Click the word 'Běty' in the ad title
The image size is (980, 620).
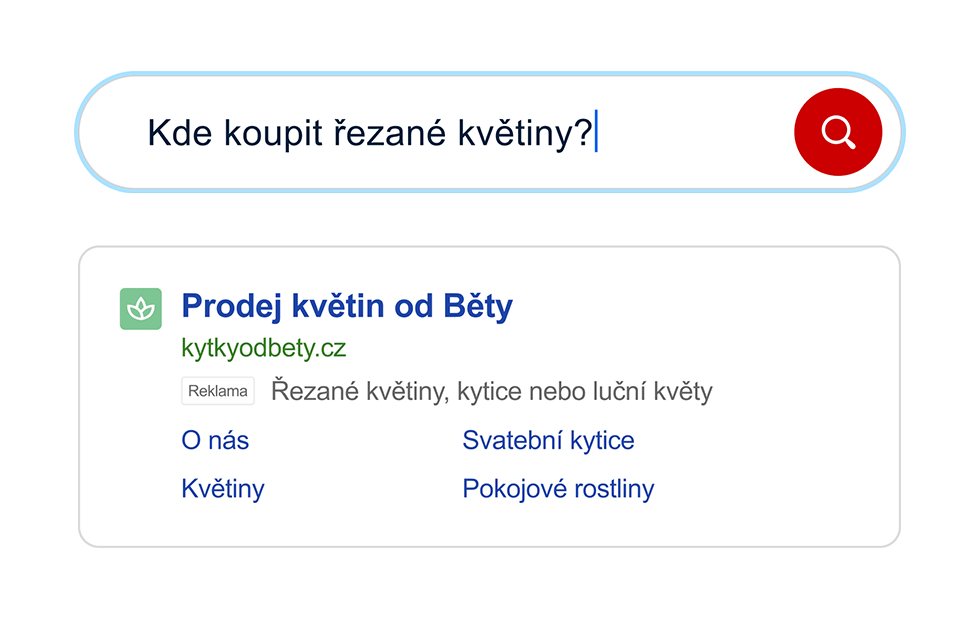tap(476, 306)
